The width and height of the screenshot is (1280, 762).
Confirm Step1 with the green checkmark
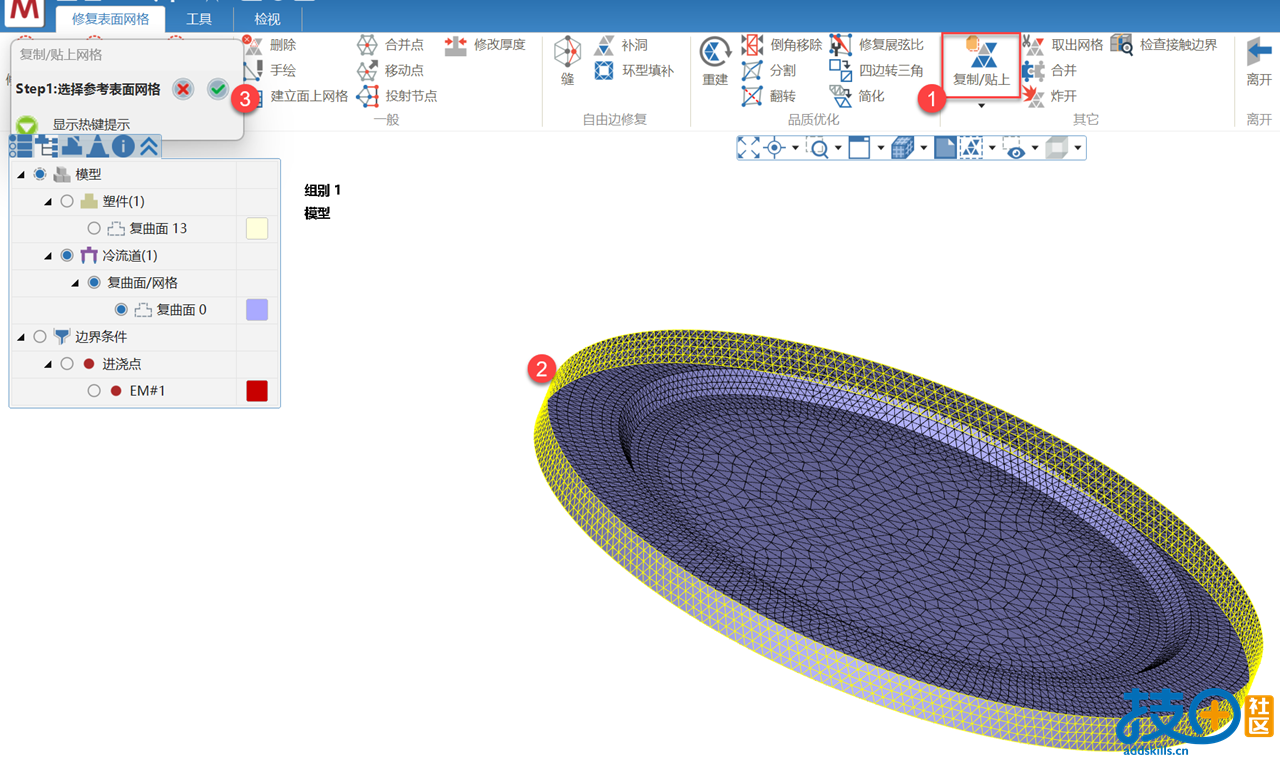point(218,89)
